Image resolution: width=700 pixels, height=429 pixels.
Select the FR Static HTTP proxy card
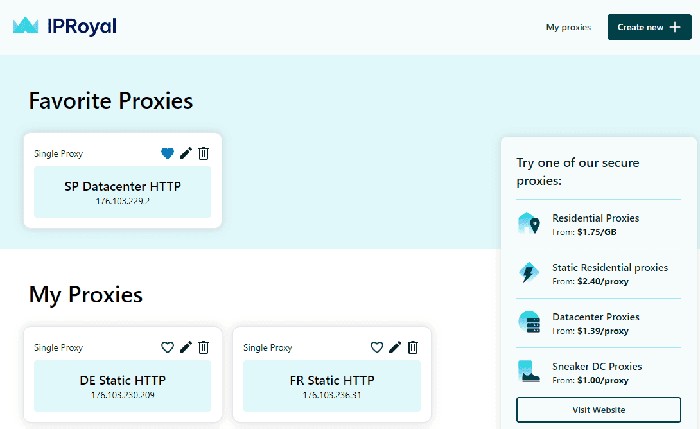(x=332, y=385)
